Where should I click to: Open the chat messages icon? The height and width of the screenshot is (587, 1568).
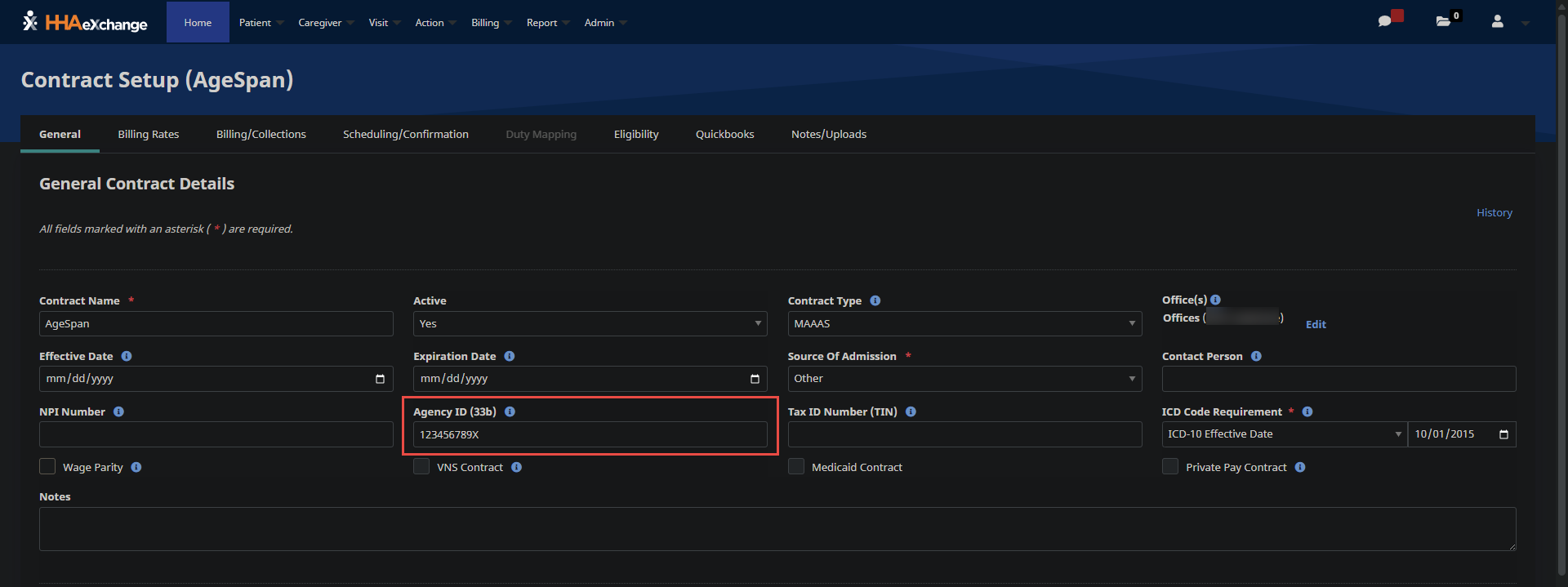click(1385, 21)
